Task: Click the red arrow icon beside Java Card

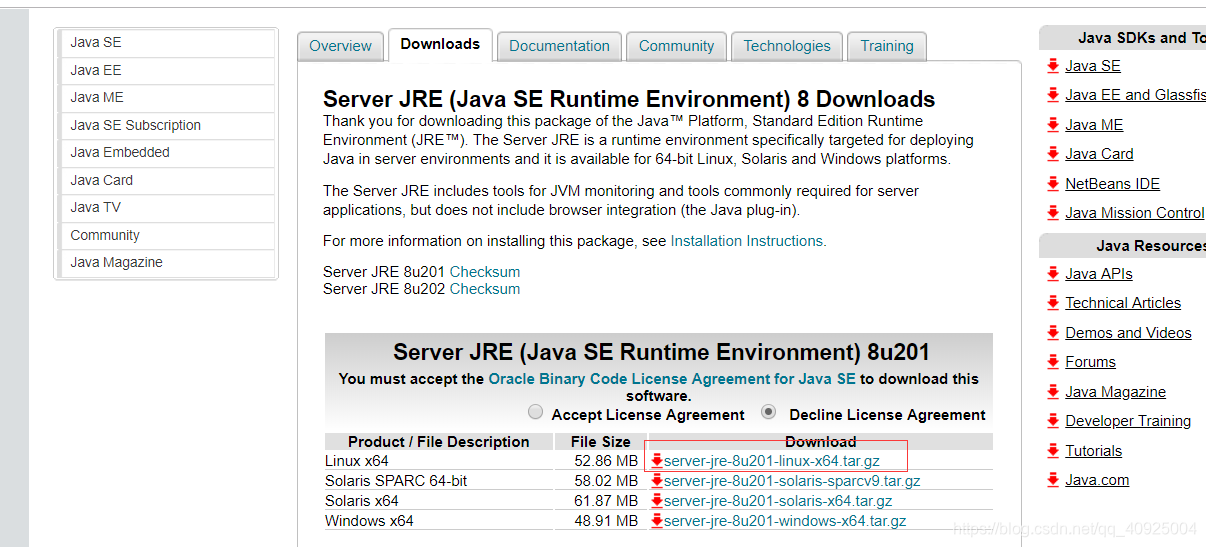Action: point(1053,154)
